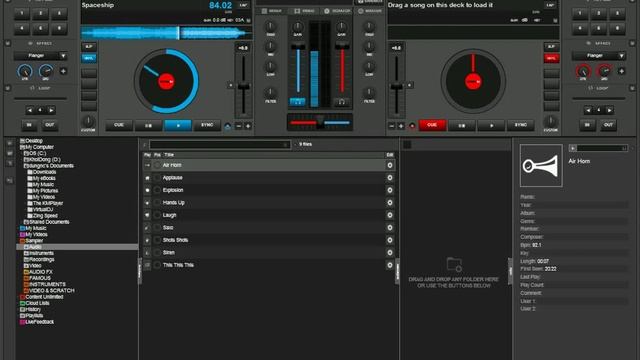Click the left deck waveform overview
The image size is (640, 360).
tap(167, 33)
